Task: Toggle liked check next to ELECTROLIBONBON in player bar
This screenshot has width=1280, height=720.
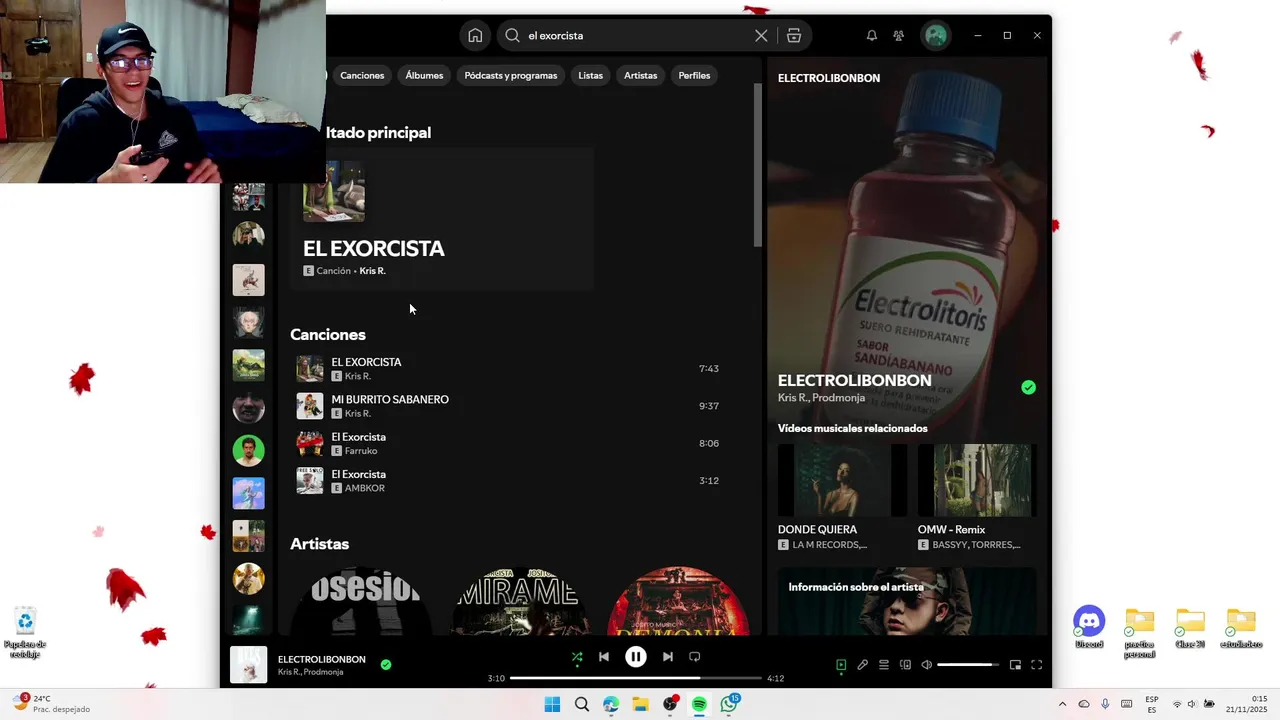Action: [x=386, y=664]
